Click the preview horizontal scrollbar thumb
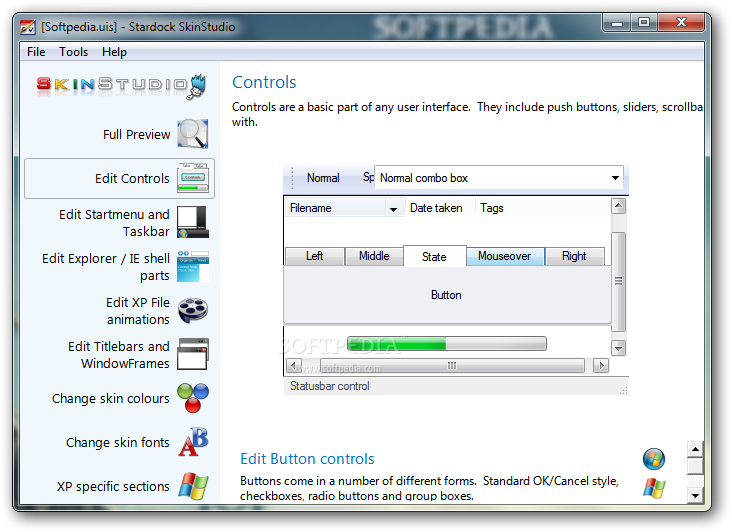 [x=452, y=365]
